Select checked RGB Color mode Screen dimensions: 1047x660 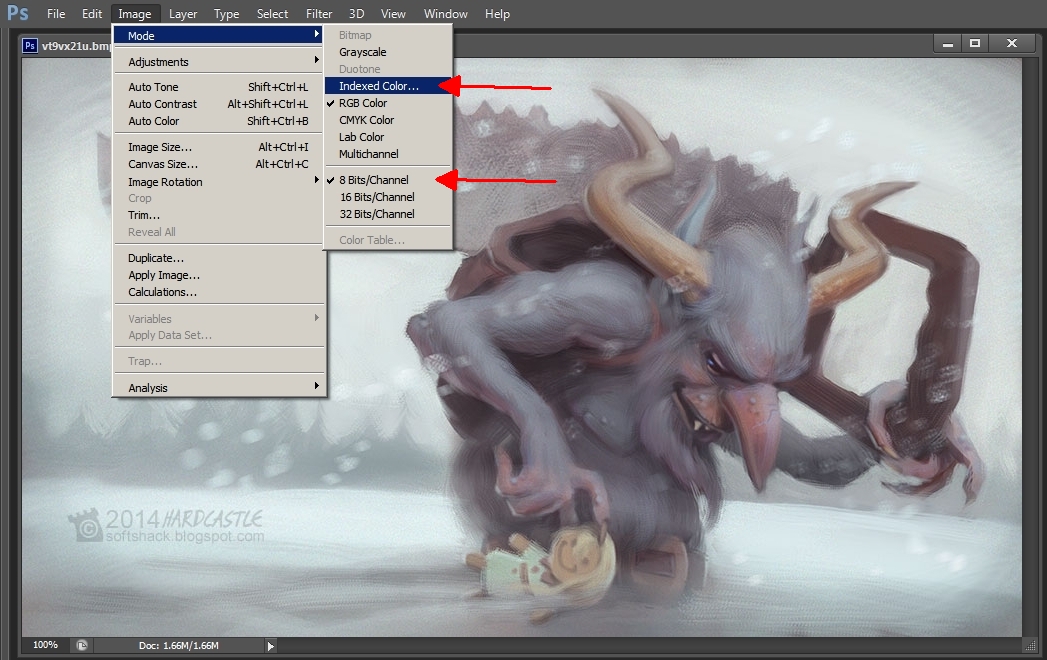(x=388, y=103)
